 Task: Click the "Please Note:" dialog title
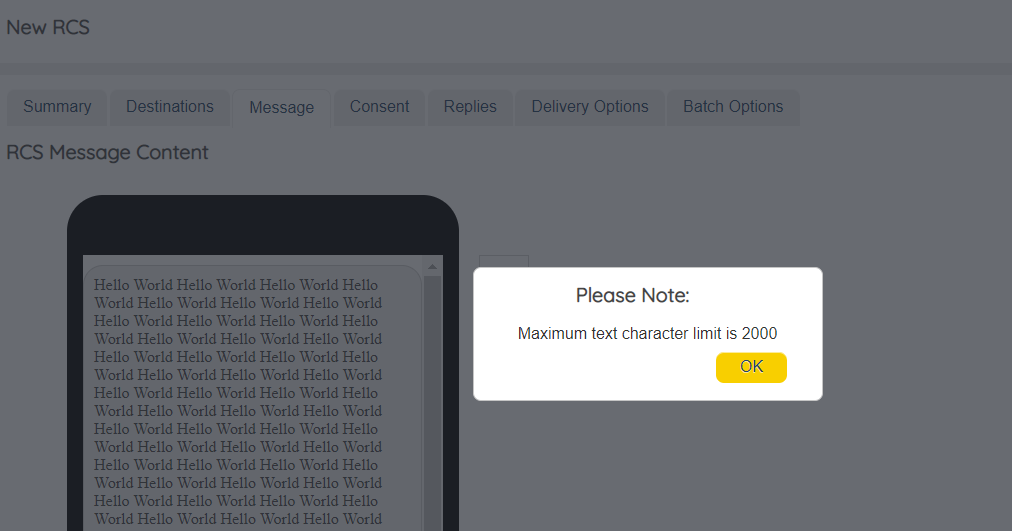click(x=632, y=296)
